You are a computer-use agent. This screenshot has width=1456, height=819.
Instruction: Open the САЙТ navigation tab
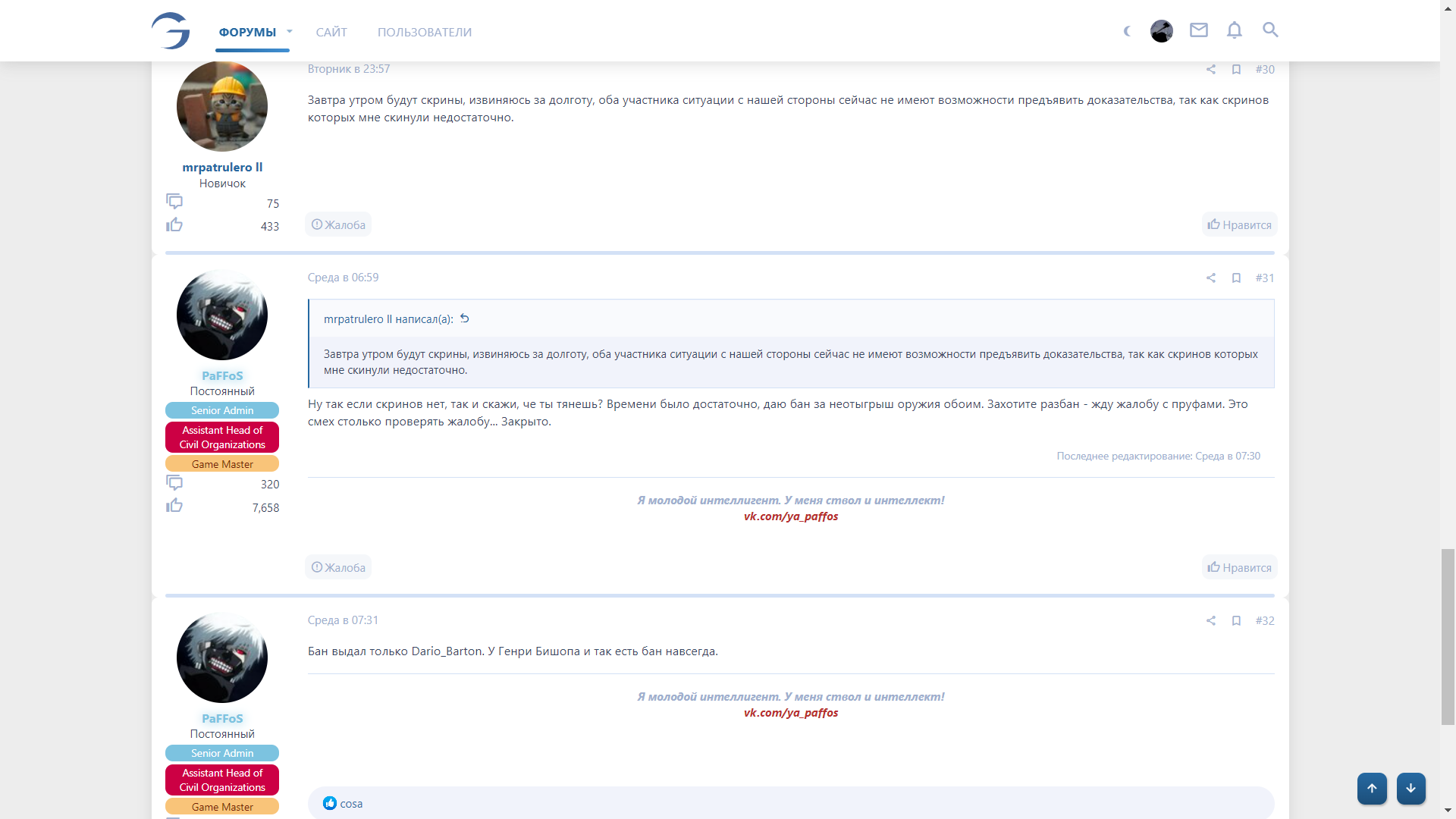point(331,32)
